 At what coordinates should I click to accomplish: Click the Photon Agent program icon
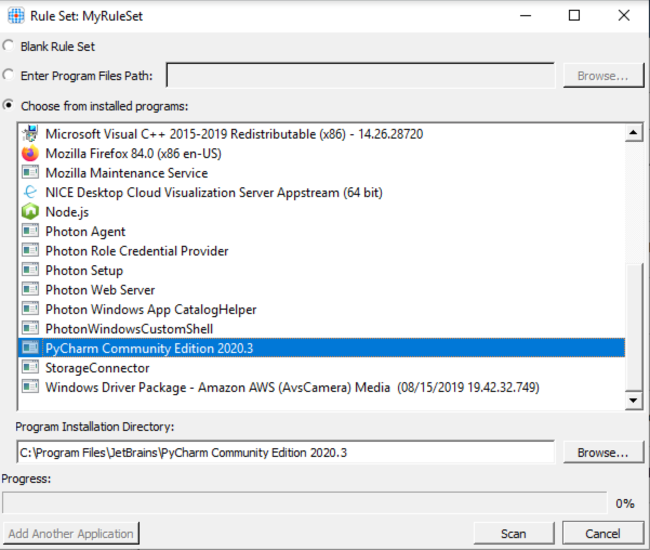point(30,231)
